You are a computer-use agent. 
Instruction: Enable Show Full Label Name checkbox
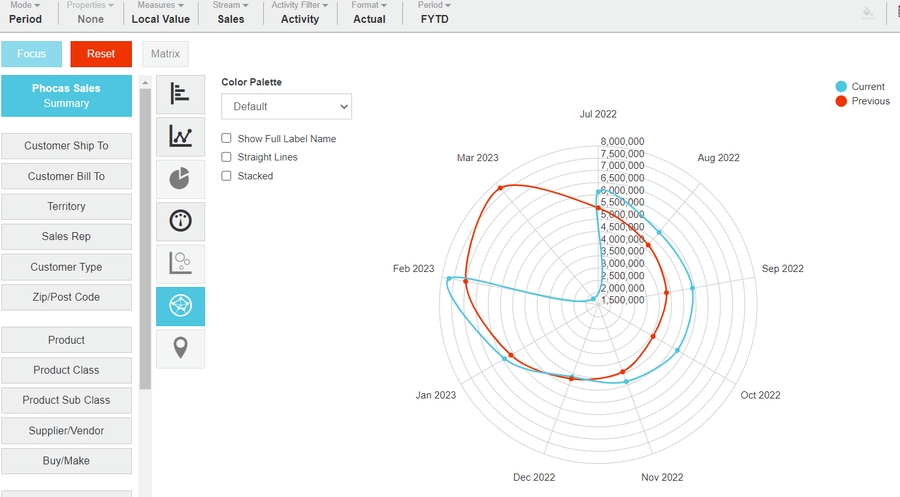pos(227,139)
